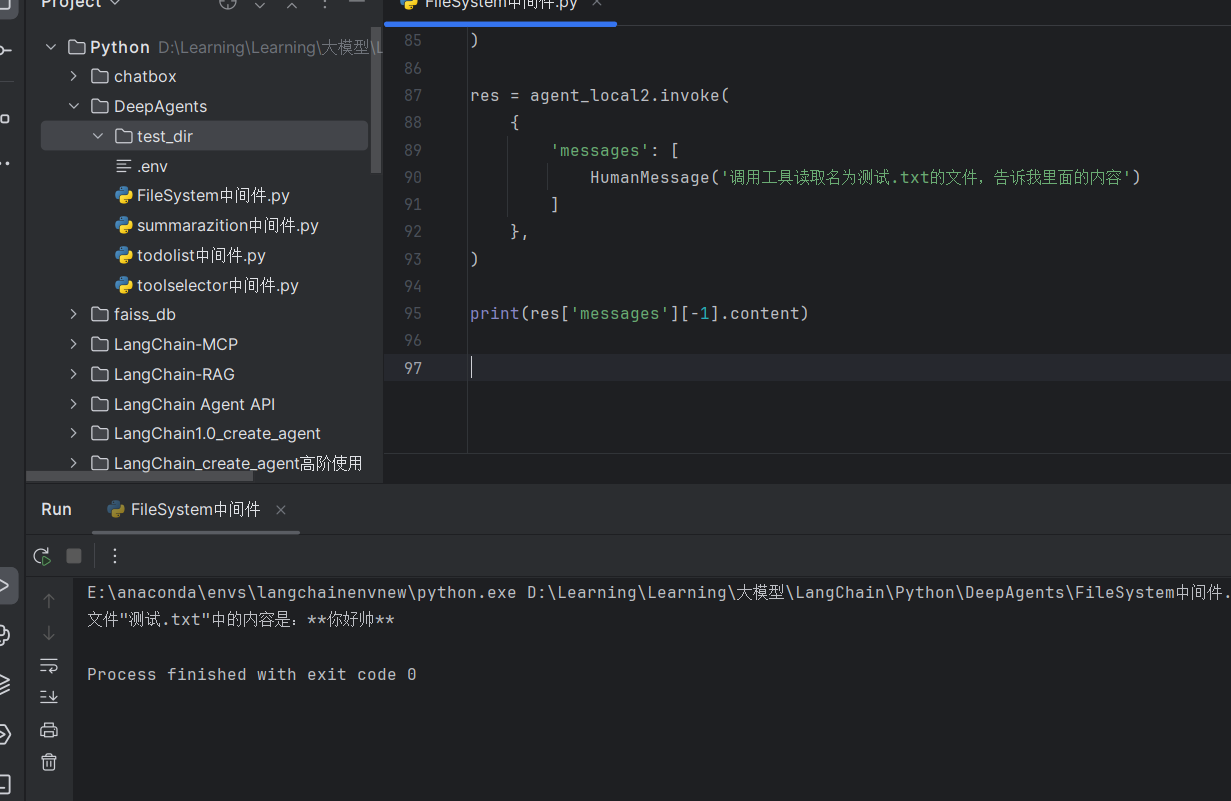Click 'Process finished with exit code 0' text
1231x801 pixels.
coord(251,675)
